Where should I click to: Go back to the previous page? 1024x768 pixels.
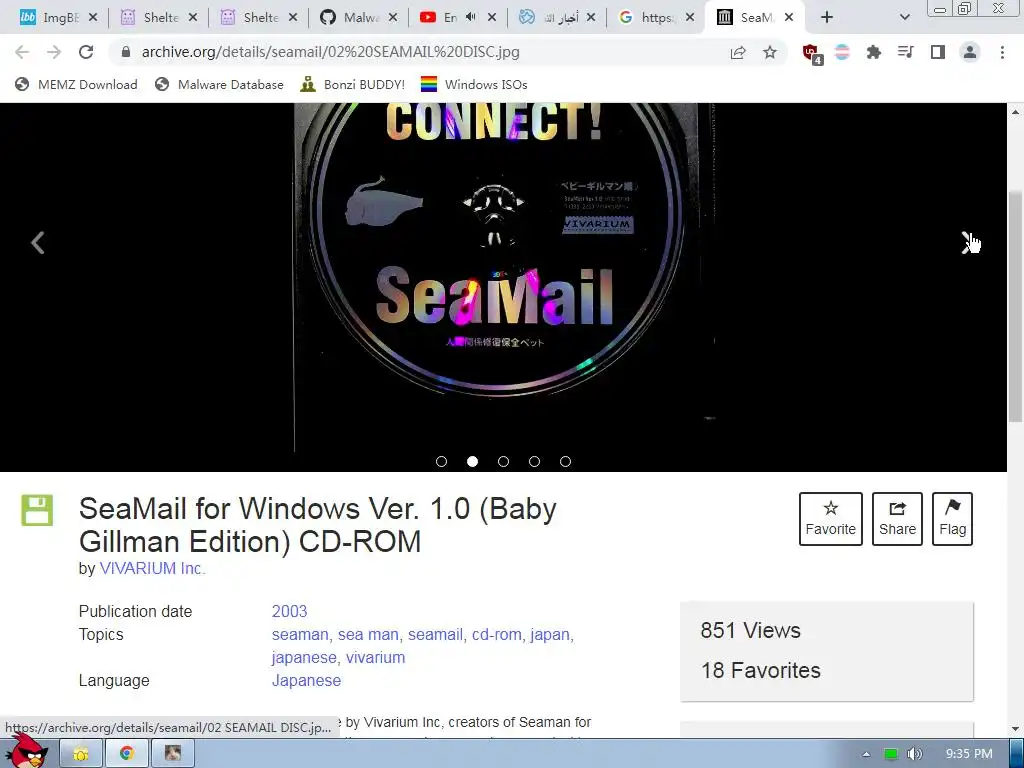22,52
